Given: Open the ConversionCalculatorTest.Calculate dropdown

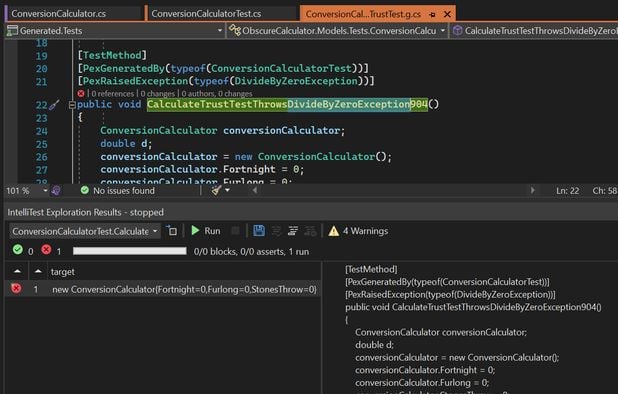Looking at the screenshot, I should coord(85,231).
